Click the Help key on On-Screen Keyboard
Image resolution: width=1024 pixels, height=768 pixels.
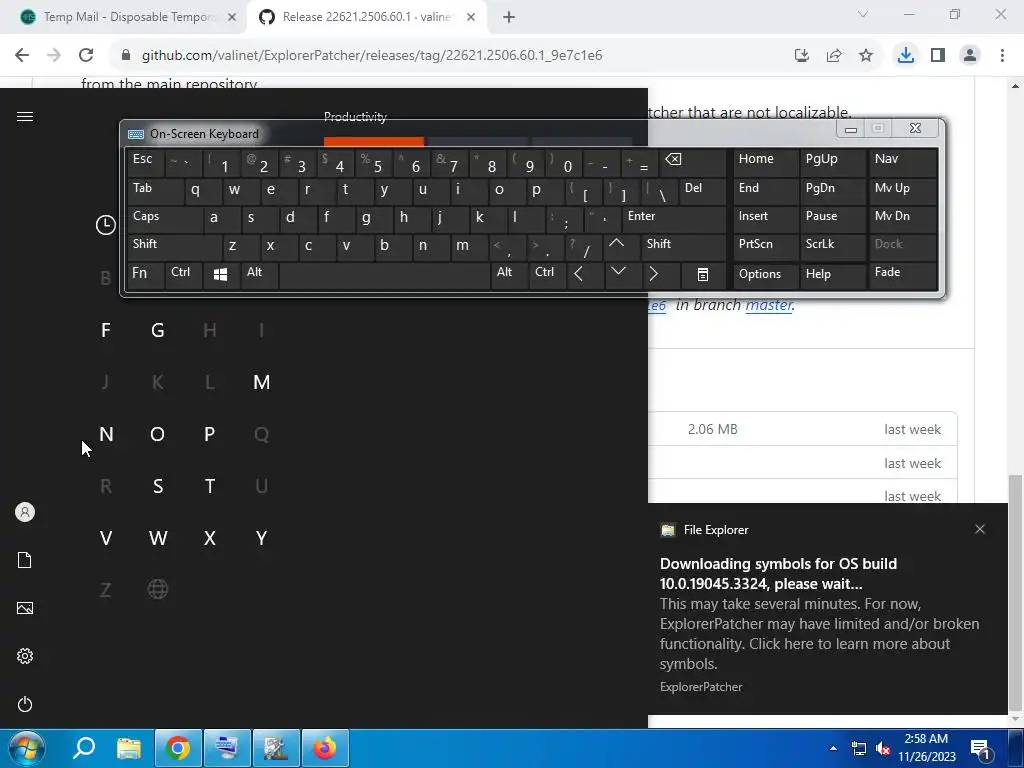click(832, 276)
